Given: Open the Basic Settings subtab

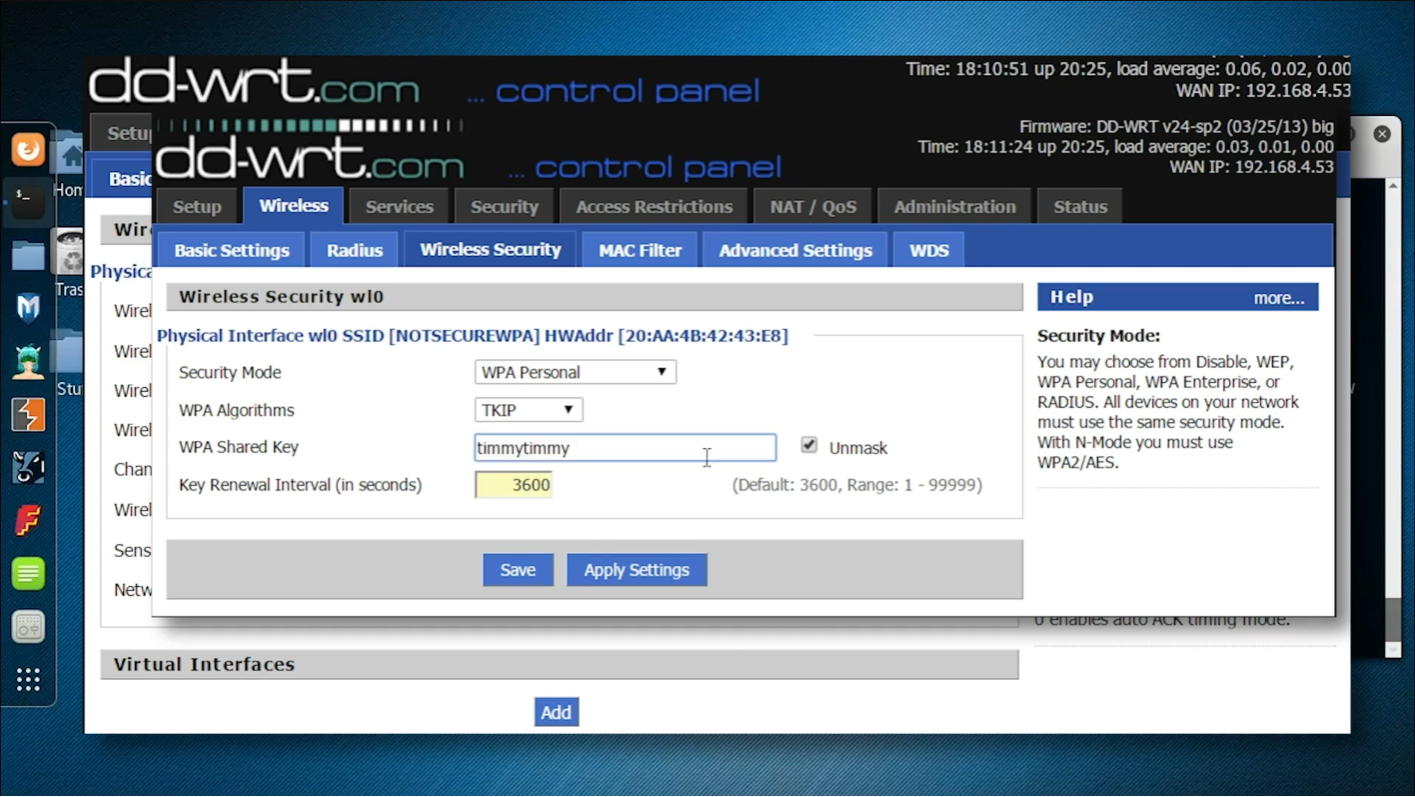Looking at the screenshot, I should 232,250.
